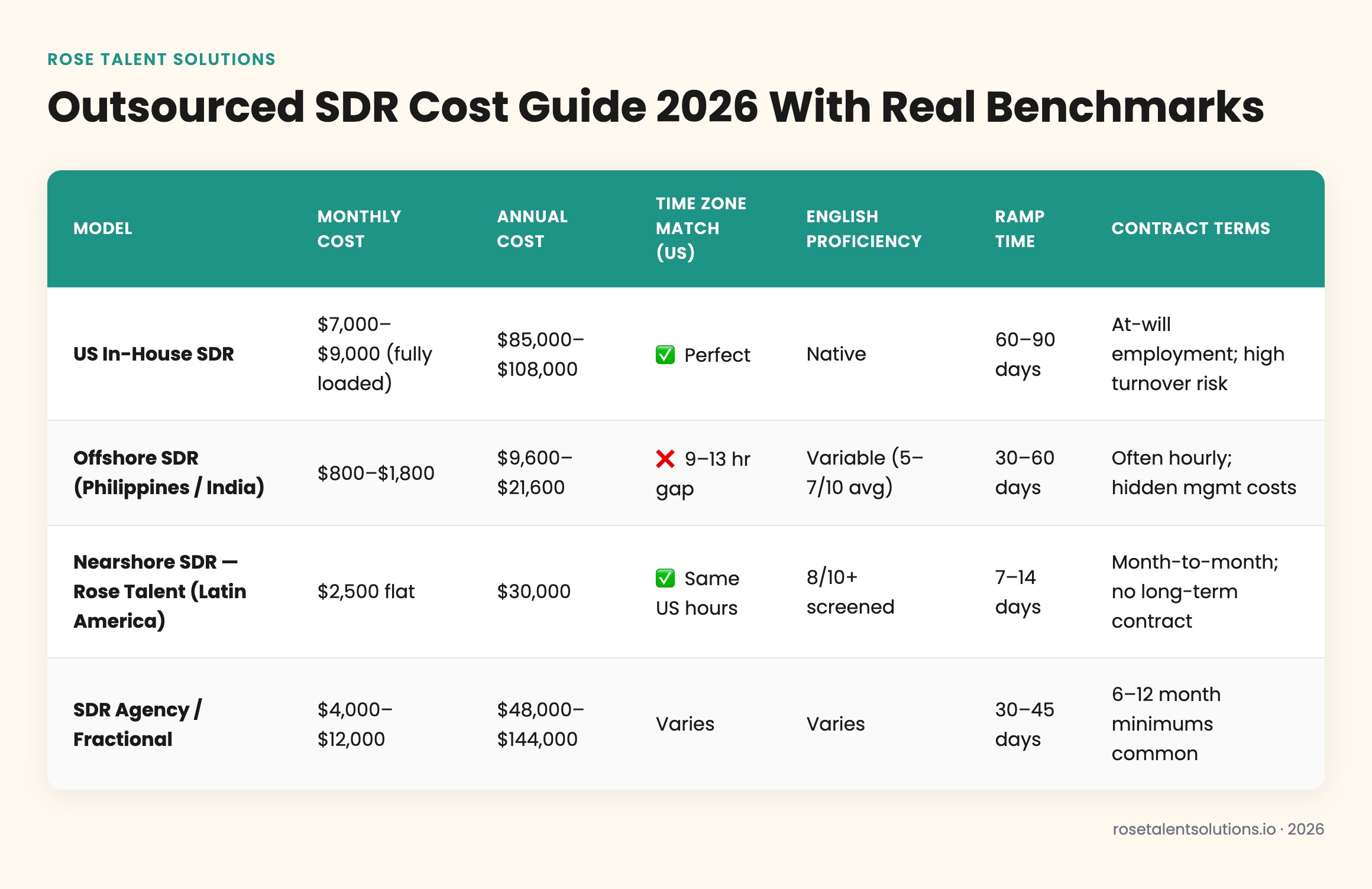Viewport: 1372px width, 889px height.
Task: Click the Month-to-month; no long-term contract cell
Action: pos(1195,591)
